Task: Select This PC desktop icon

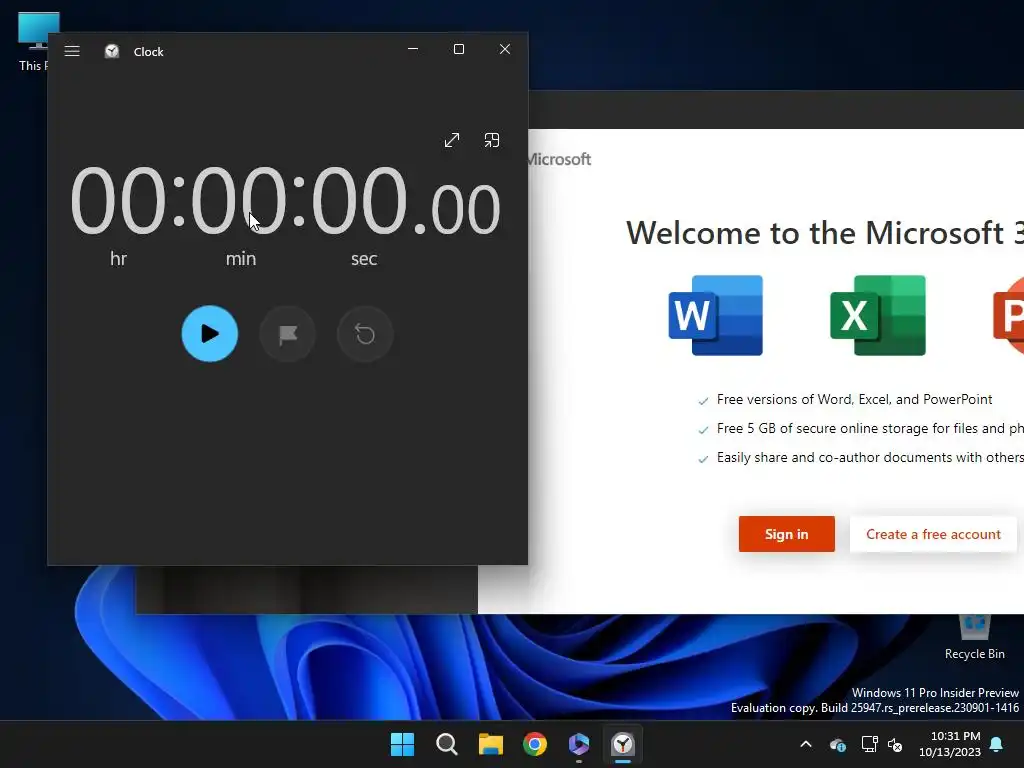Action: tap(33, 42)
